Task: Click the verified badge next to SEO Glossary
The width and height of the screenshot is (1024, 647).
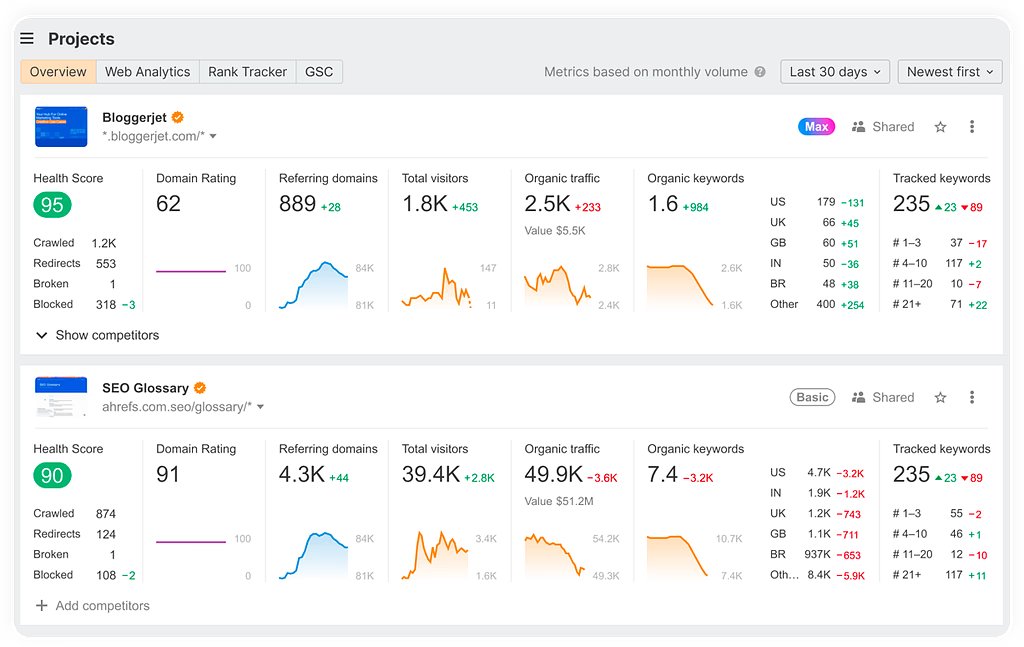Action: (x=200, y=388)
